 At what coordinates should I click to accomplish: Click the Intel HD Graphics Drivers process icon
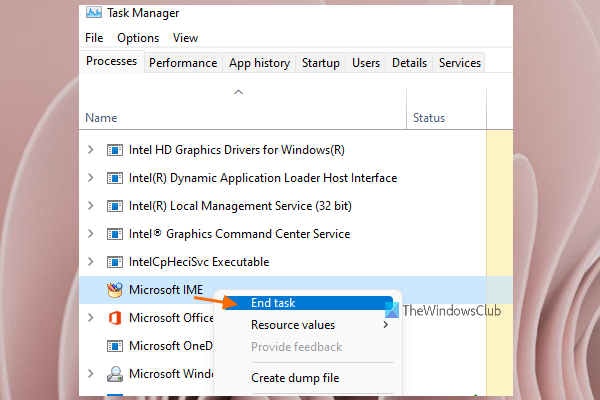(x=115, y=150)
